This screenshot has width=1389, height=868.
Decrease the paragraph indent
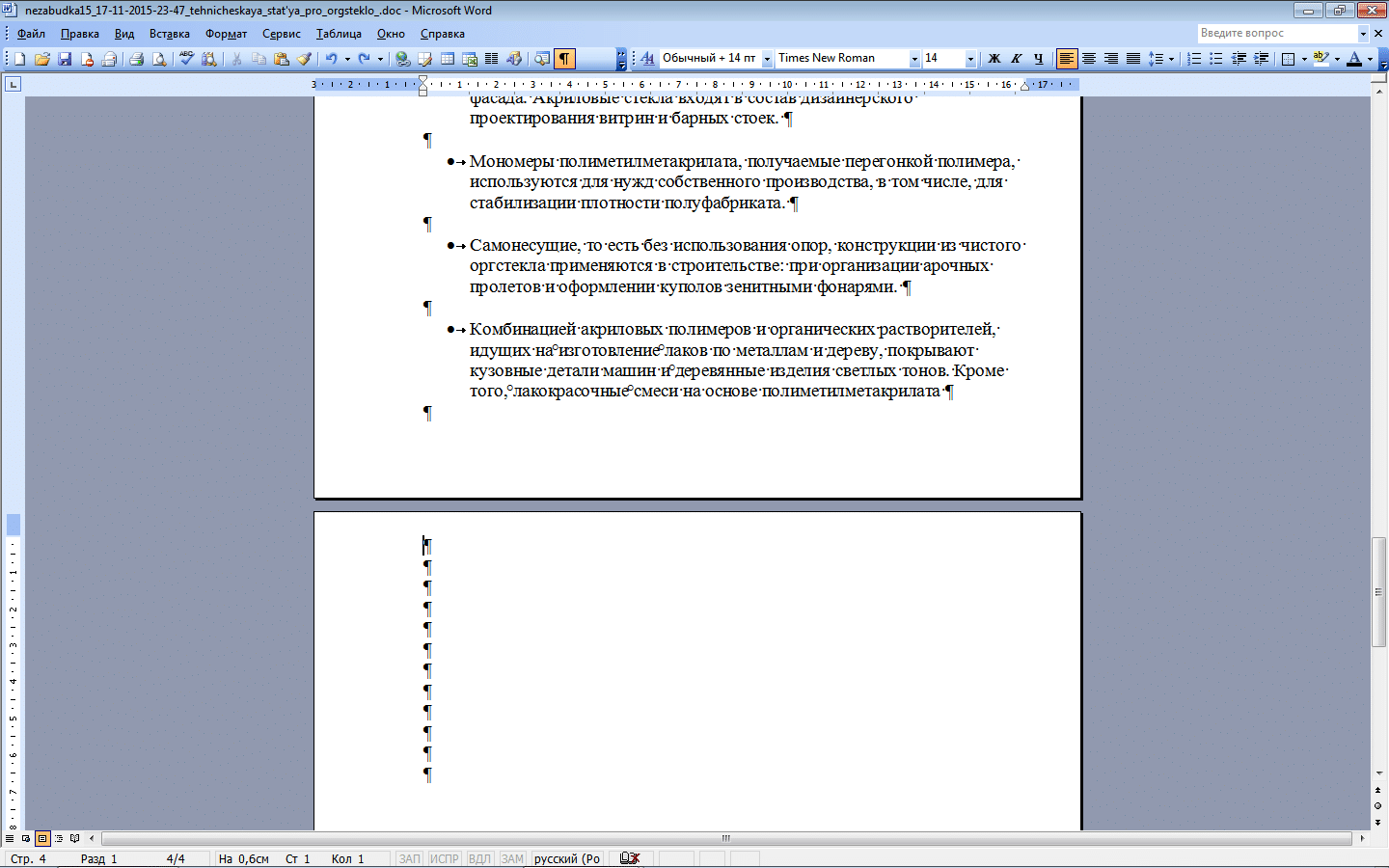click(x=1239, y=59)
